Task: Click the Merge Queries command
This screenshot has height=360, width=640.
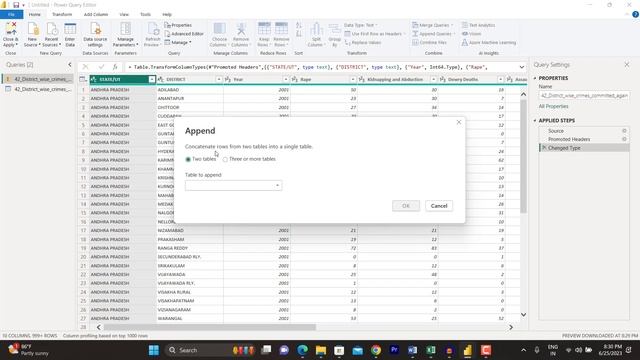Action: tap(433, 25)
